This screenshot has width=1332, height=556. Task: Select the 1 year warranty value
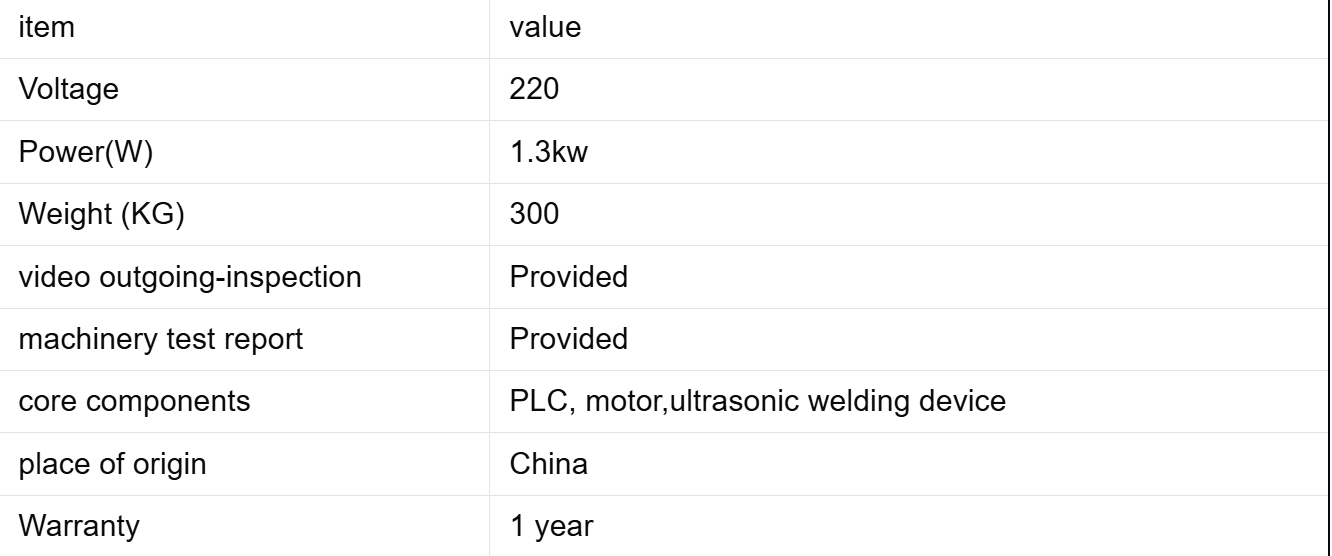coord(550,525)
